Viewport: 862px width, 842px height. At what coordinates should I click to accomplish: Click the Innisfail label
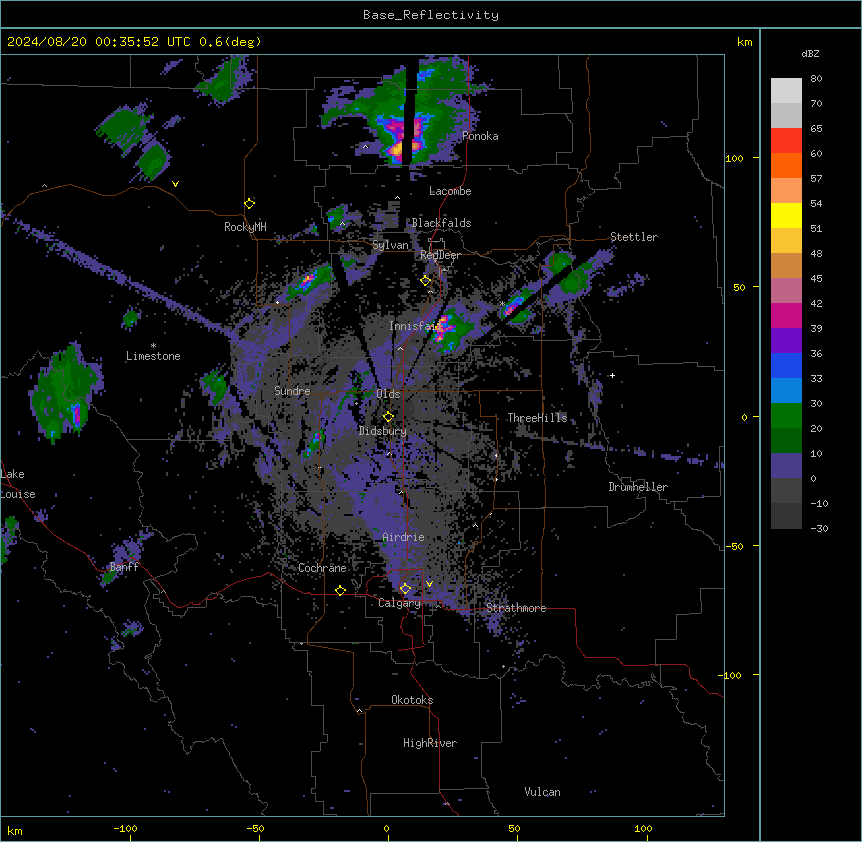click(415, 326)
